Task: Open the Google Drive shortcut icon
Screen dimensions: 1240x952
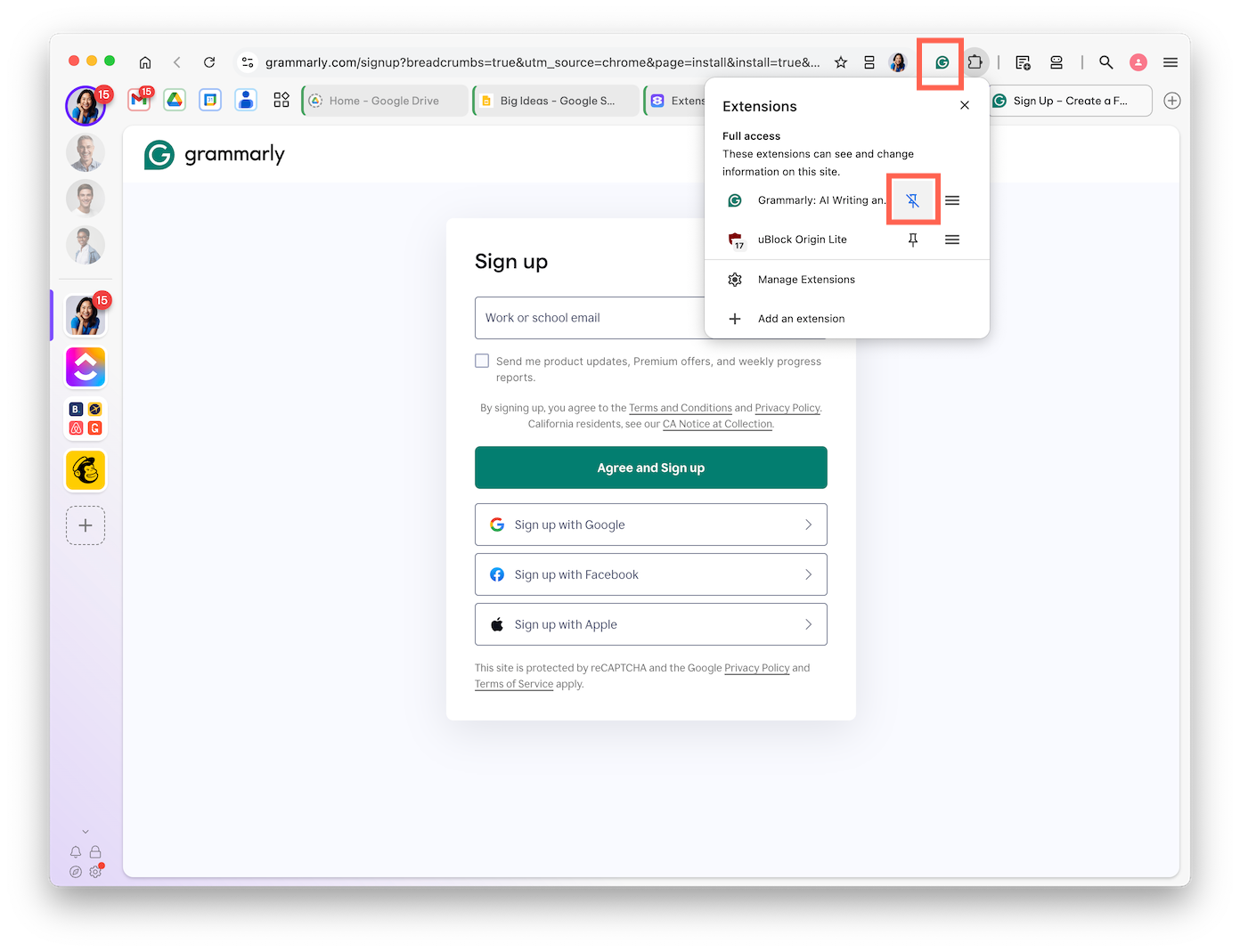Action: coord(175,100)
